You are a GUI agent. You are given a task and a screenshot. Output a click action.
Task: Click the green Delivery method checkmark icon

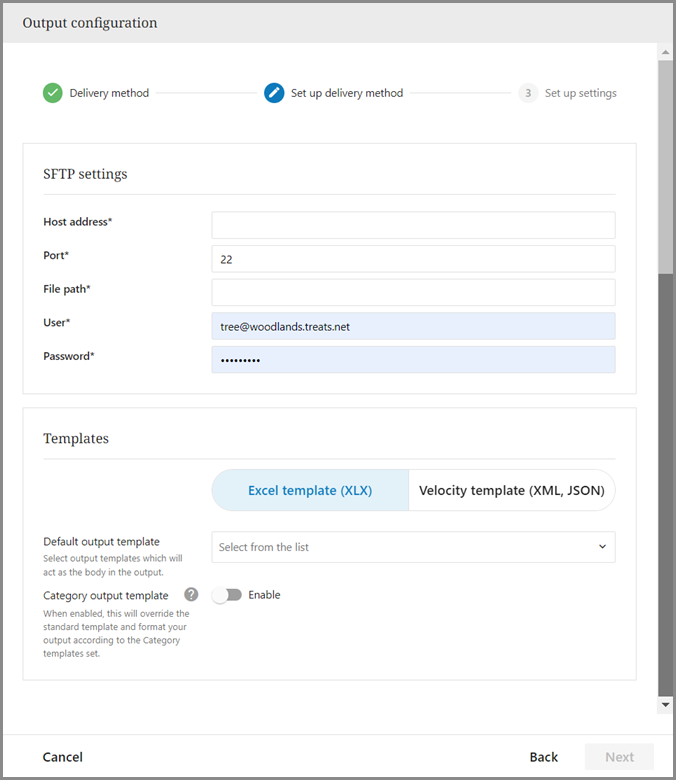pyautogui.click(x=53, y=93)
